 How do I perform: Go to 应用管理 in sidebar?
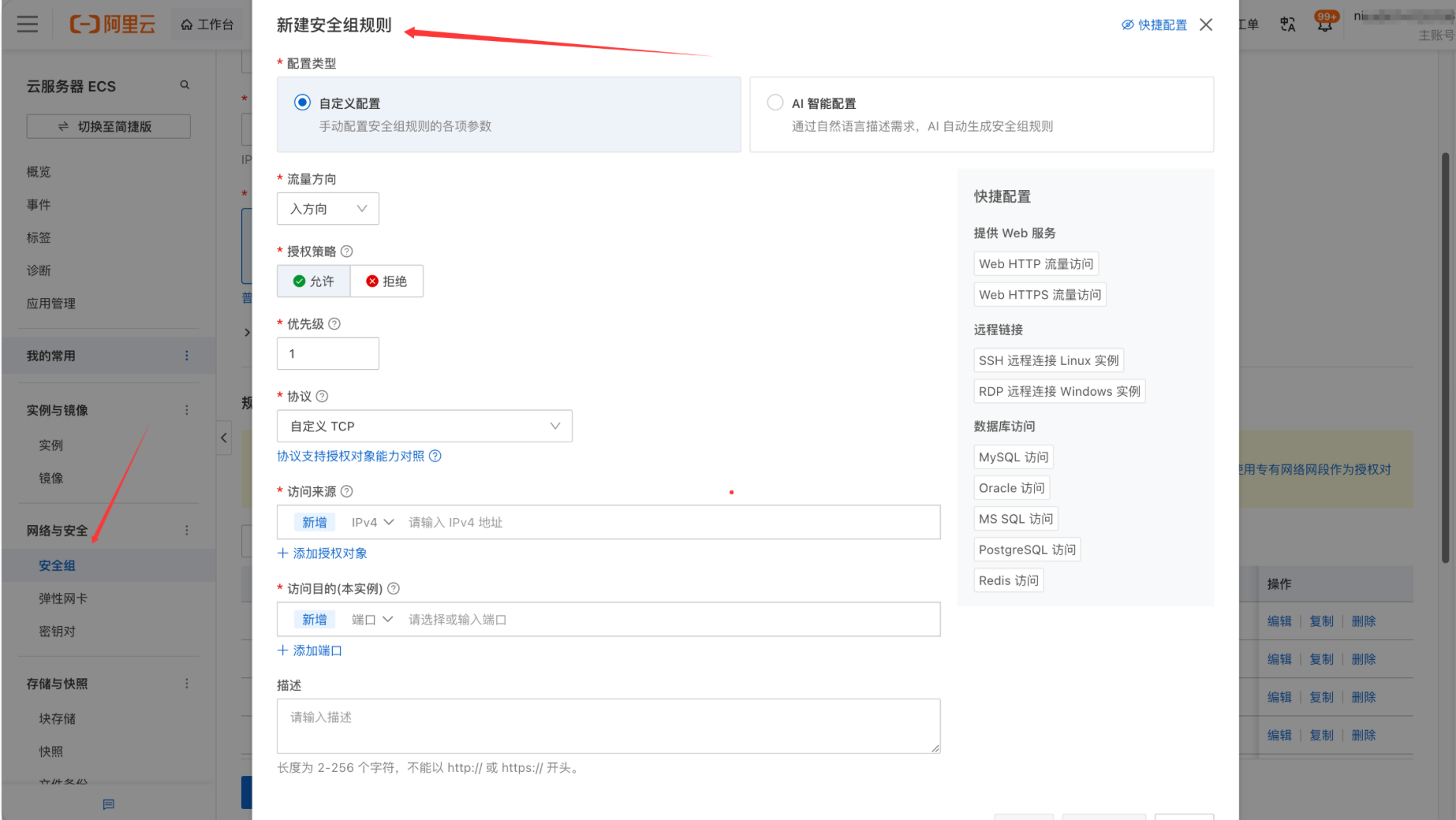point(51,304)
